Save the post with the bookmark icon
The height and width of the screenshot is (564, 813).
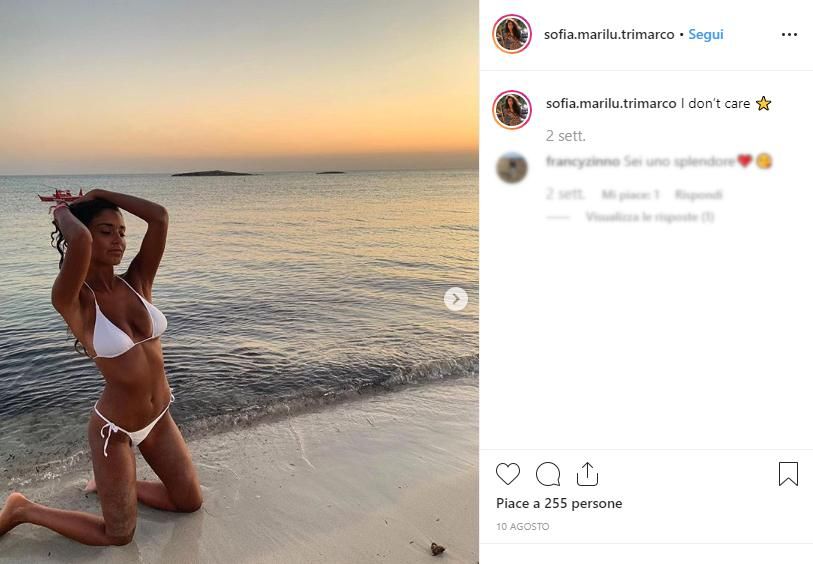pos(788,474)
